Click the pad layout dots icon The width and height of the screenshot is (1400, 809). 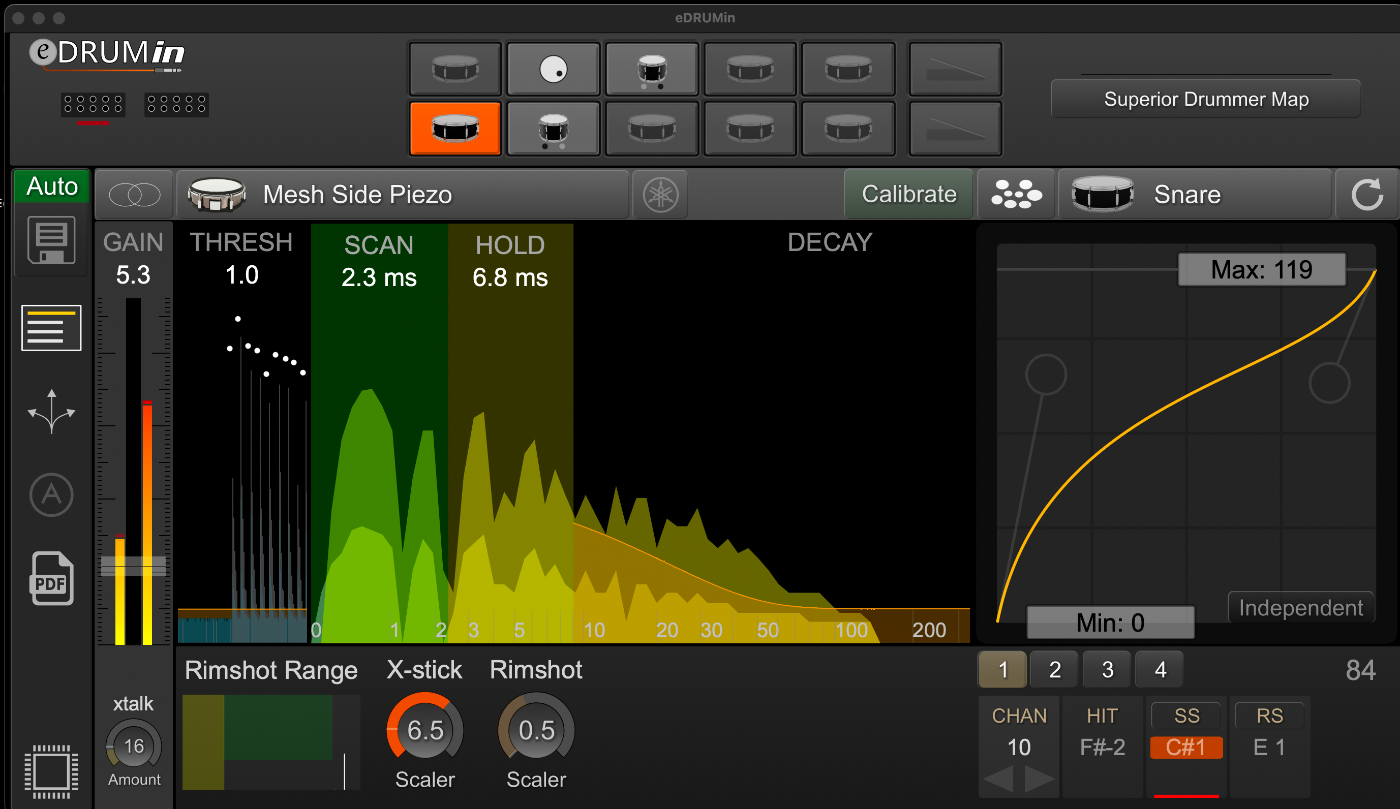[1016, 195]
